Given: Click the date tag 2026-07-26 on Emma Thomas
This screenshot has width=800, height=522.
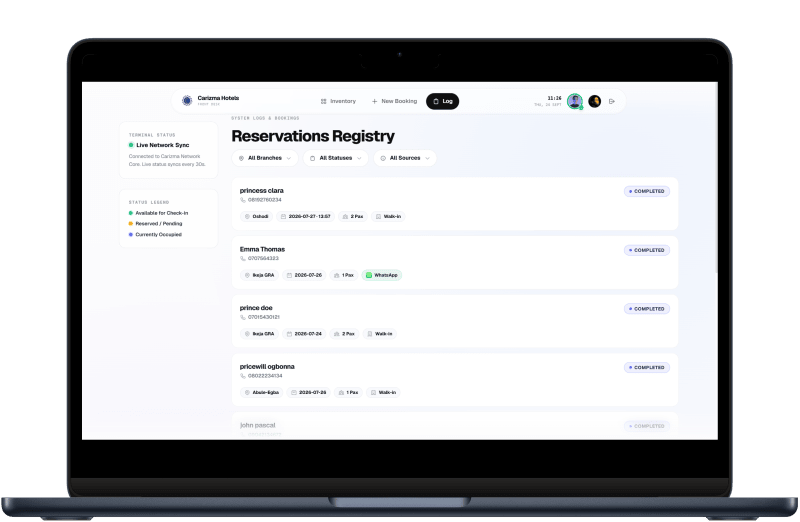Looking at the screenshot, I should [304, 275].
